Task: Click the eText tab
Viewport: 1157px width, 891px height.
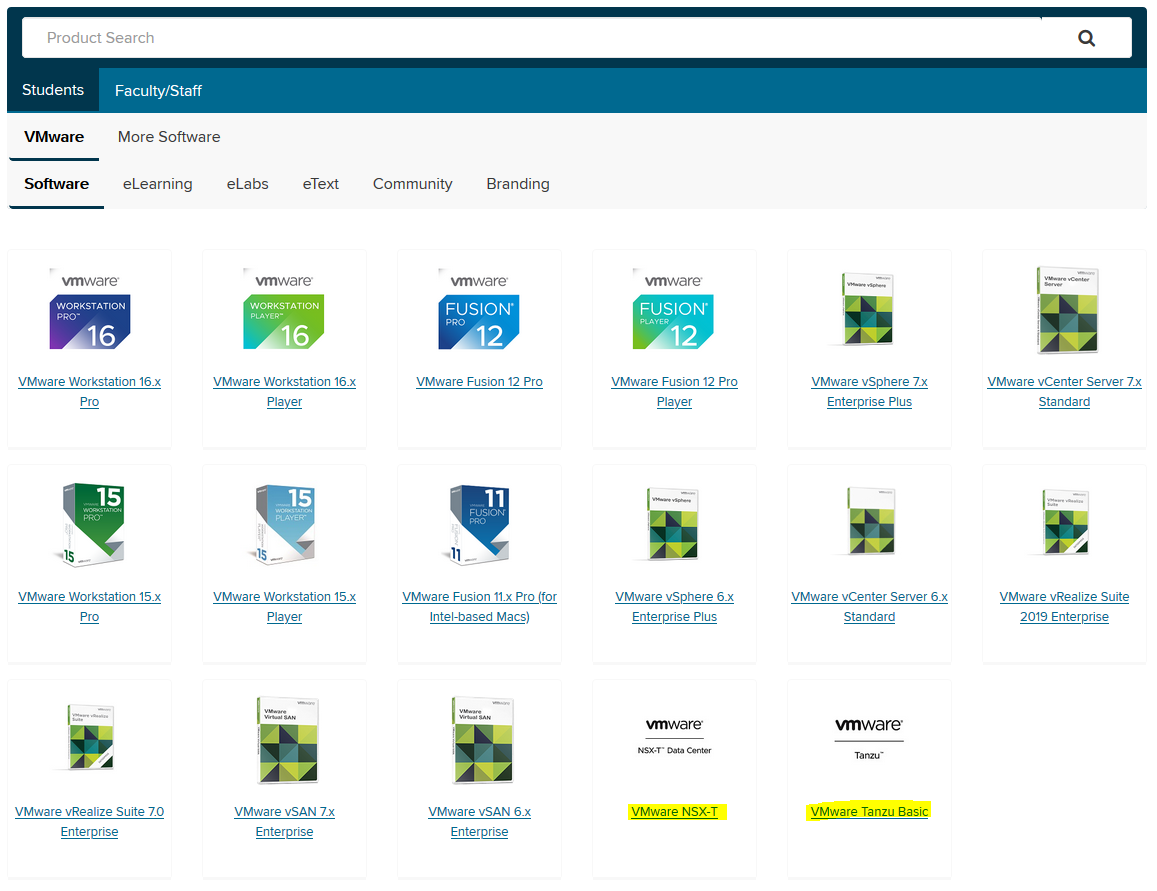Action: 320,184
